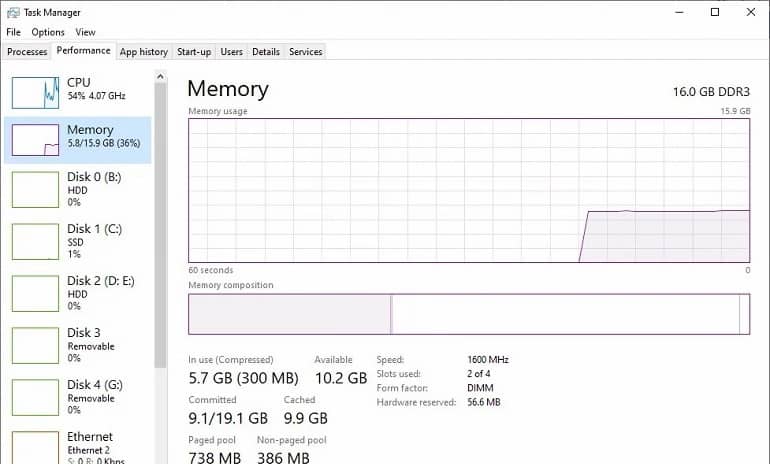
Task: Click the sidebar vertical scrollbar
Action: pos(160,200)
